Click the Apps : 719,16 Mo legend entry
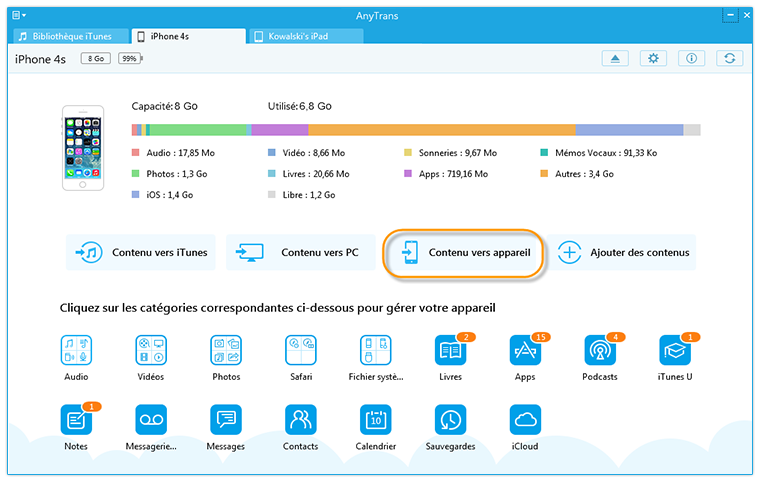 [x=446, y=174]
